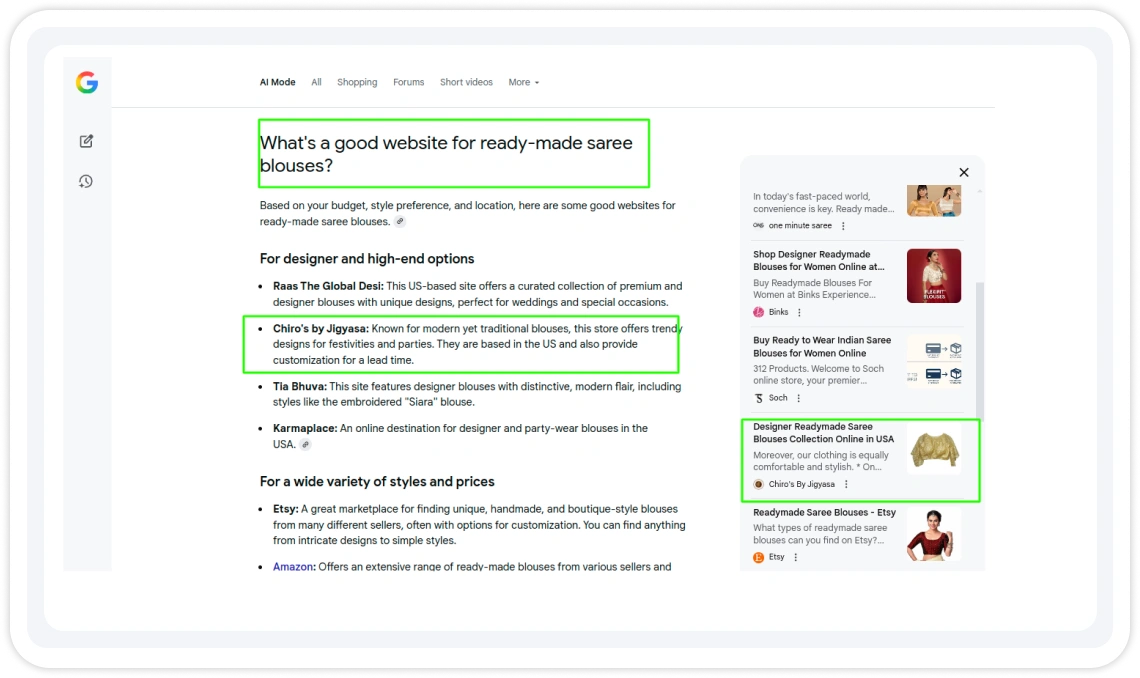Click the Binks favicon

click(x=758, y=312)
